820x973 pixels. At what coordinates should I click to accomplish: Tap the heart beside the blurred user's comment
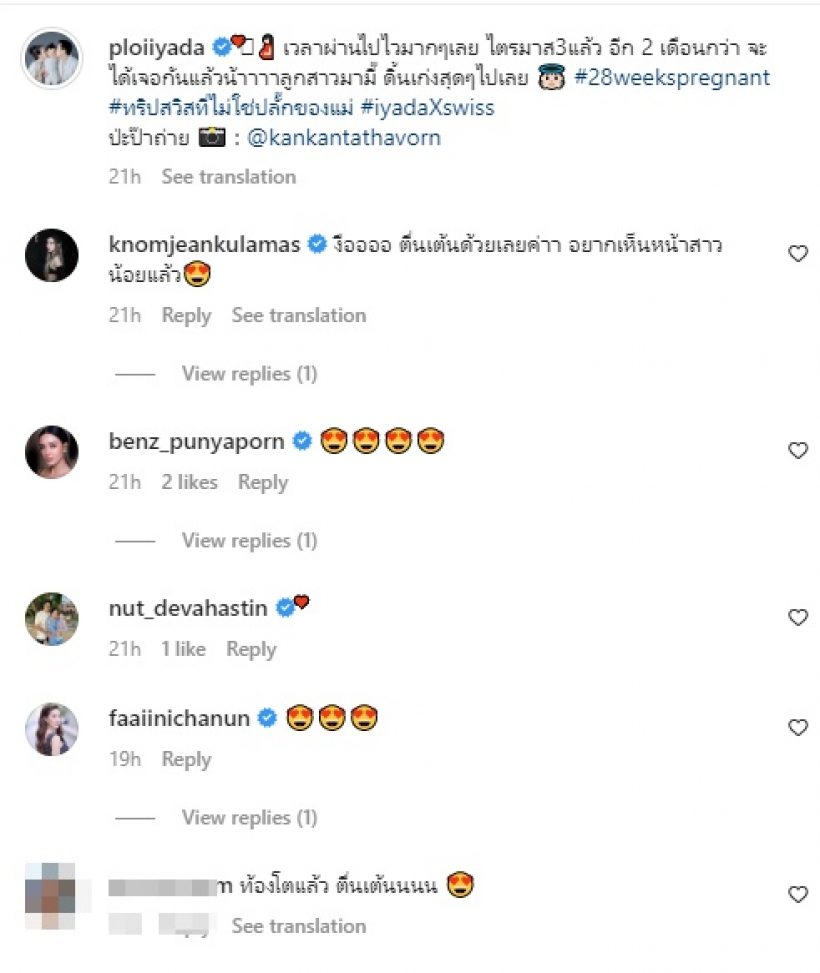tap(798, 894)
